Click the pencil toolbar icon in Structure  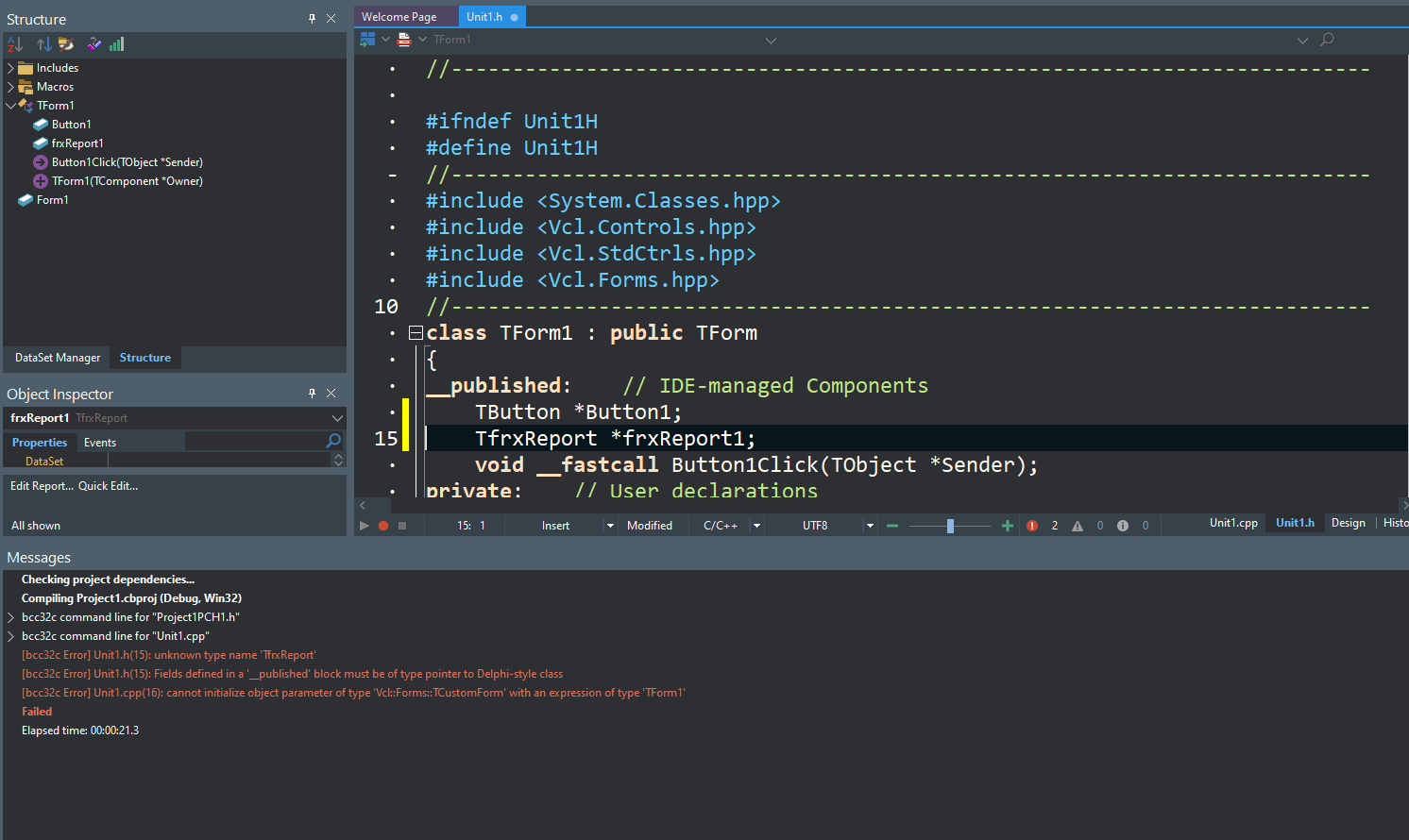pyautogui.click(x=94, y=44)
